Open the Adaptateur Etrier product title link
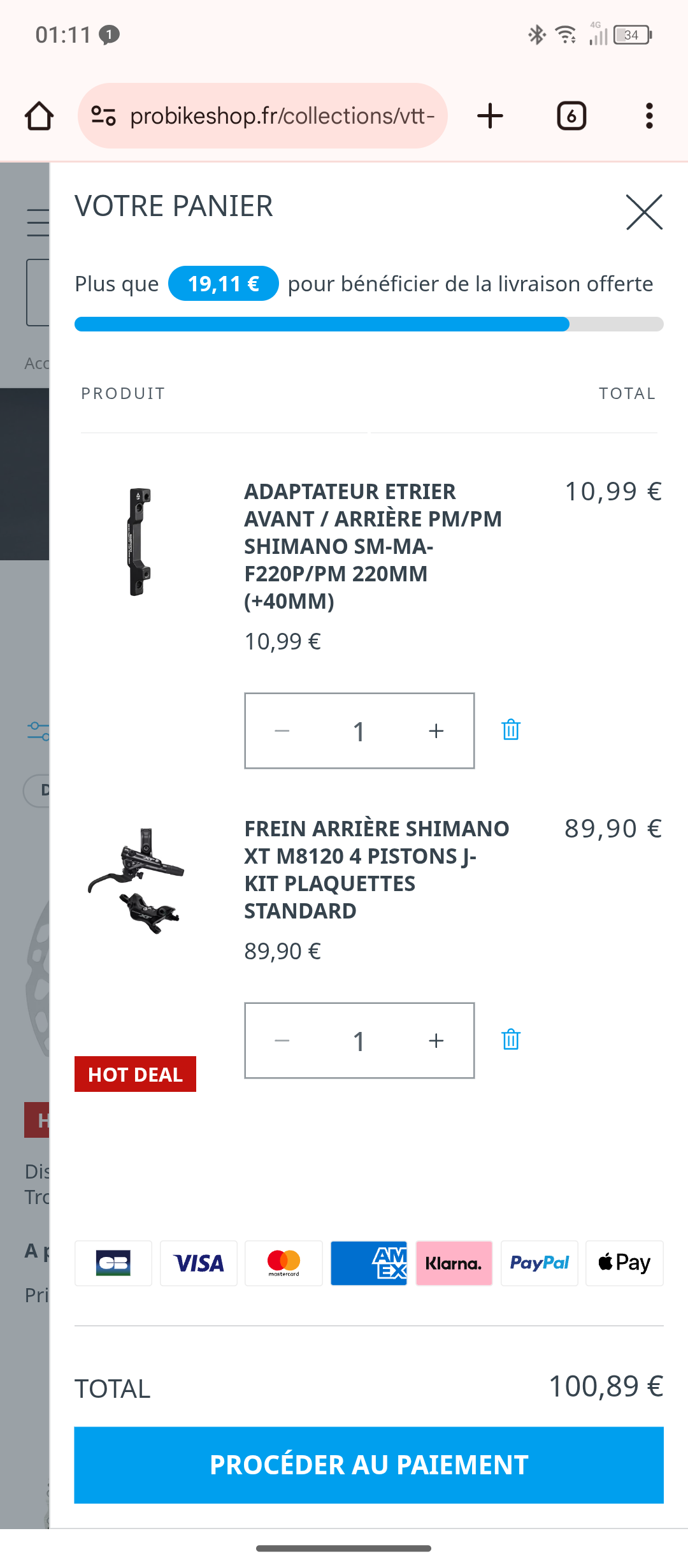 pyautogui.click(x=373, y=546)
